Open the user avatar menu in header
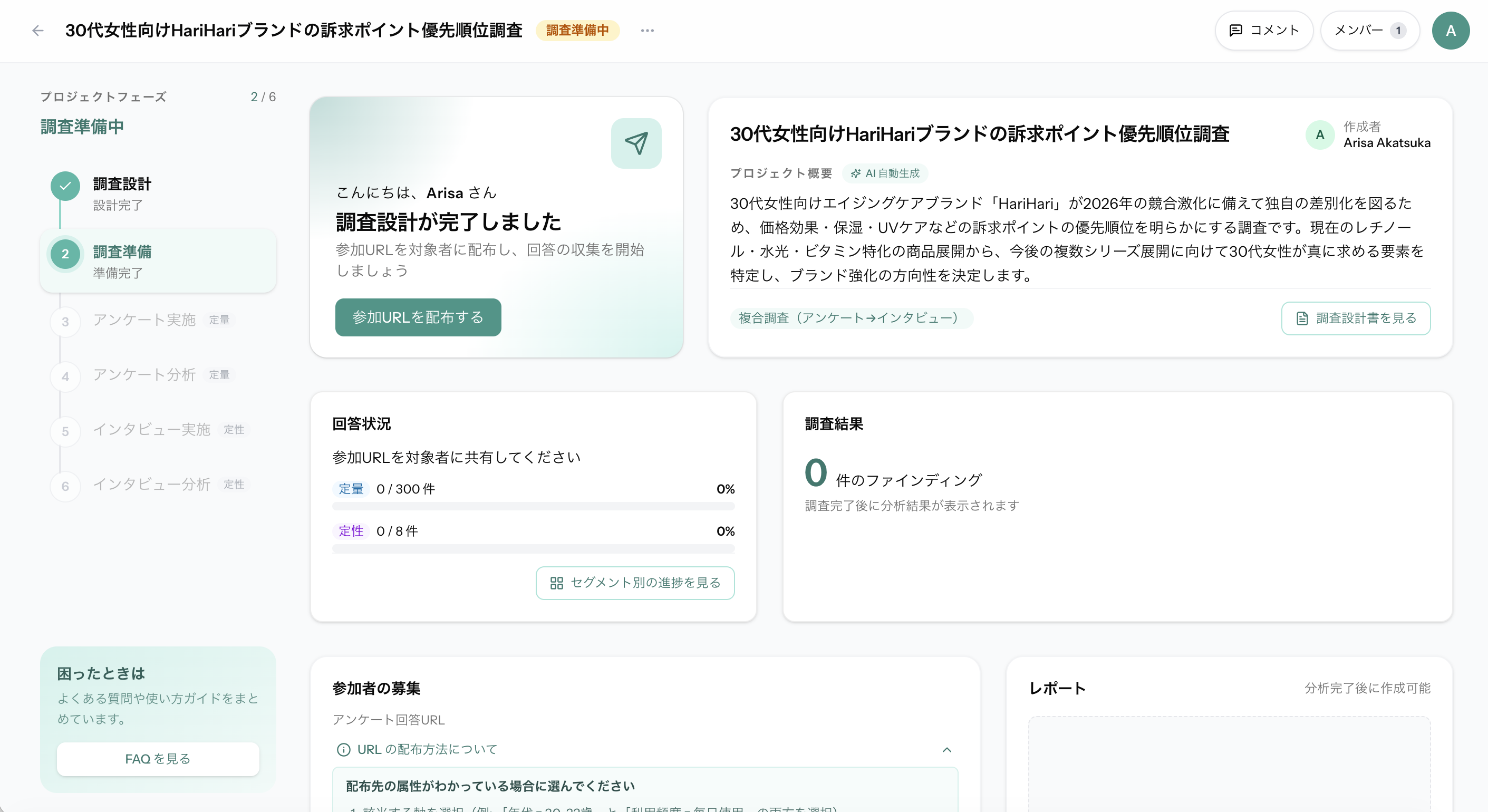 (x=1451, y=31)
